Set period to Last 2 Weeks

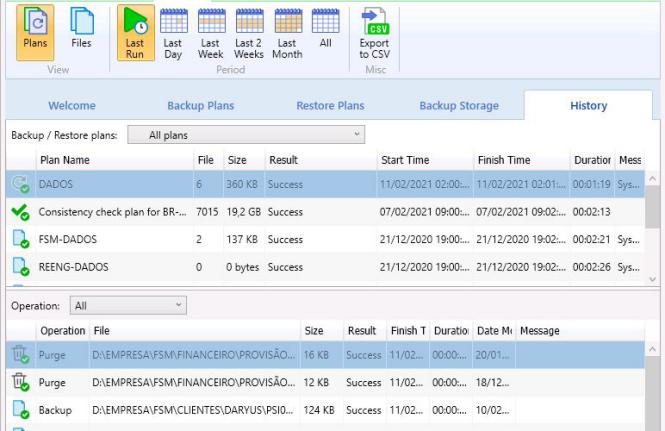click(249, 33)
